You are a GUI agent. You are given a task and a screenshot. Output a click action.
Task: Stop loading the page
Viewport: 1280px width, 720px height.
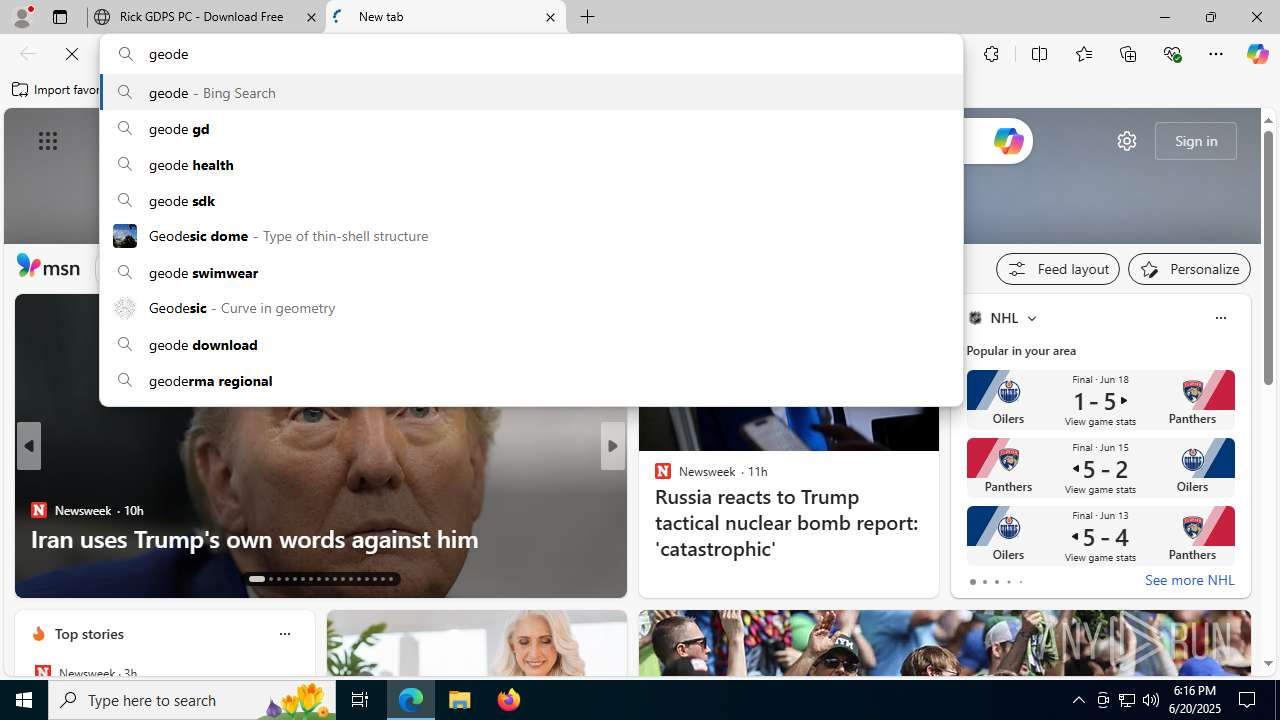tap(72, 54)
